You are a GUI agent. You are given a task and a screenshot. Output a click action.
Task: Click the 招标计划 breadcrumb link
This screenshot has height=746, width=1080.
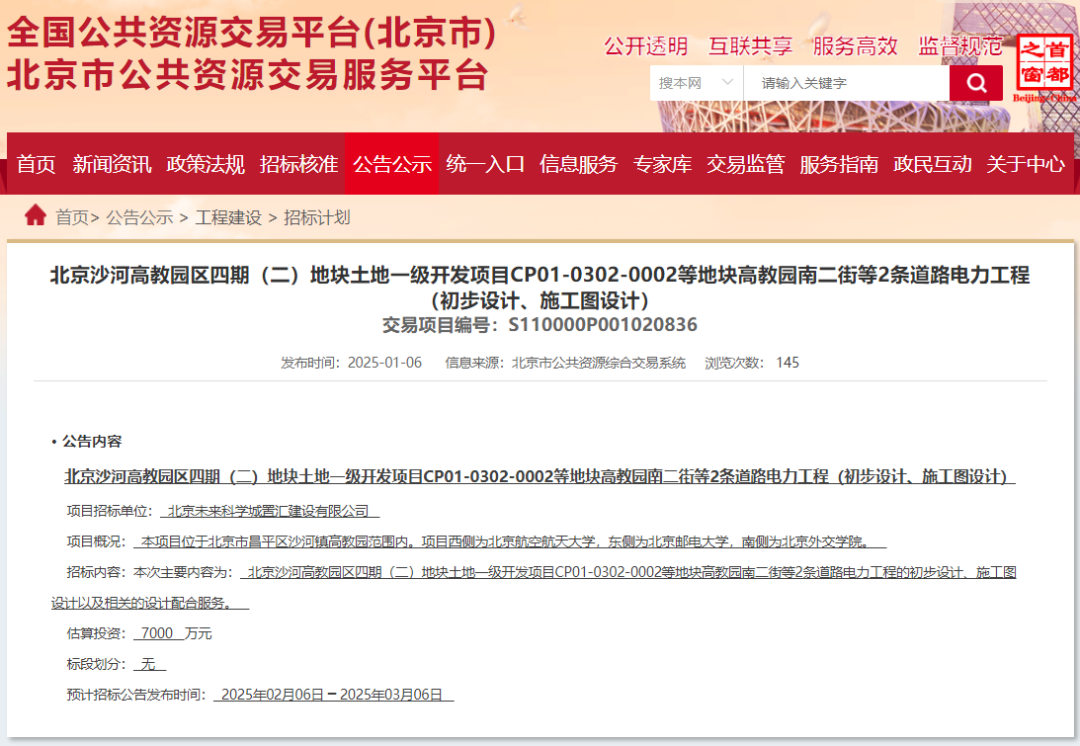tap(317, 217)
